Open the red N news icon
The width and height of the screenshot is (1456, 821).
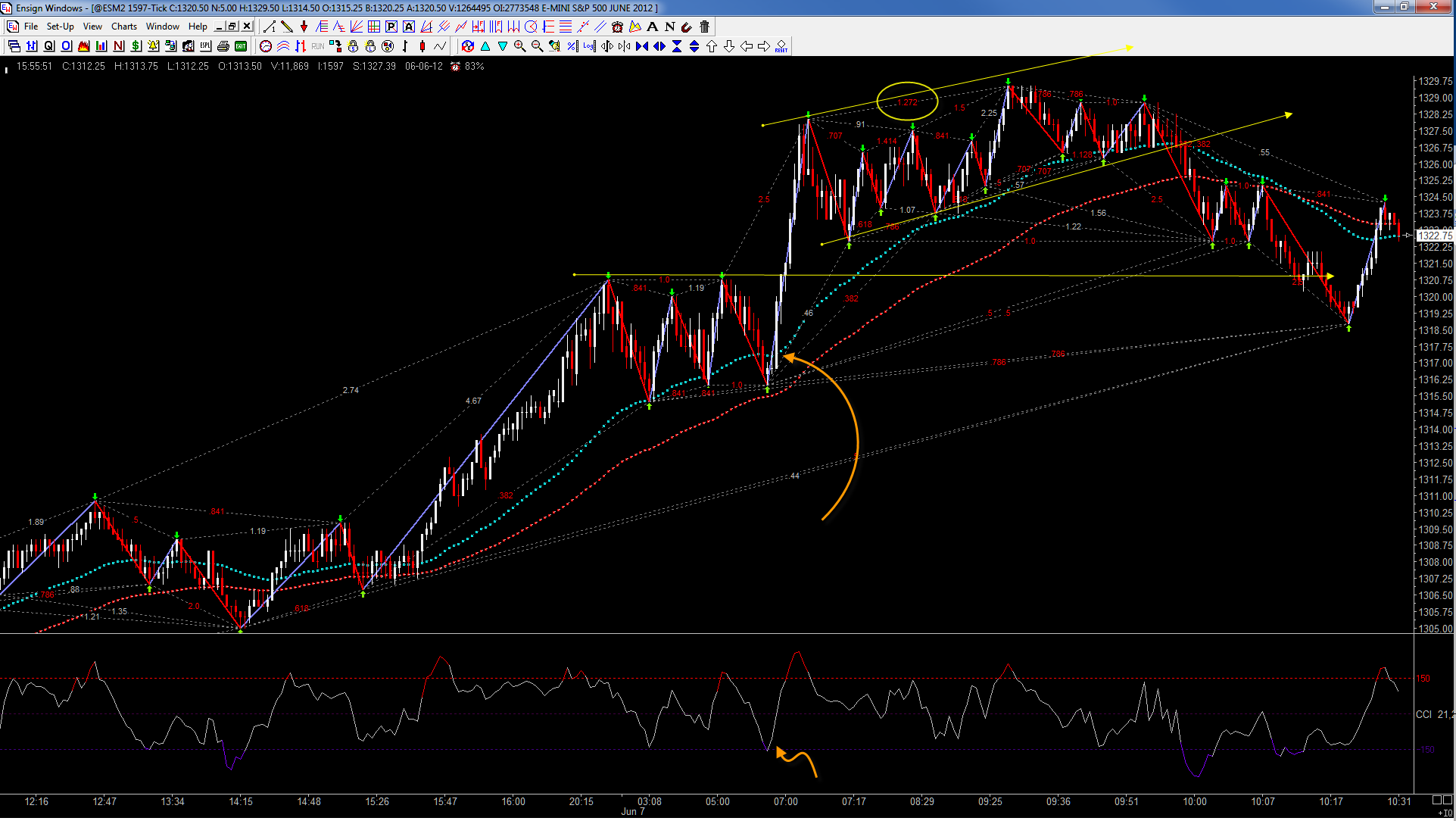point(119,46)
